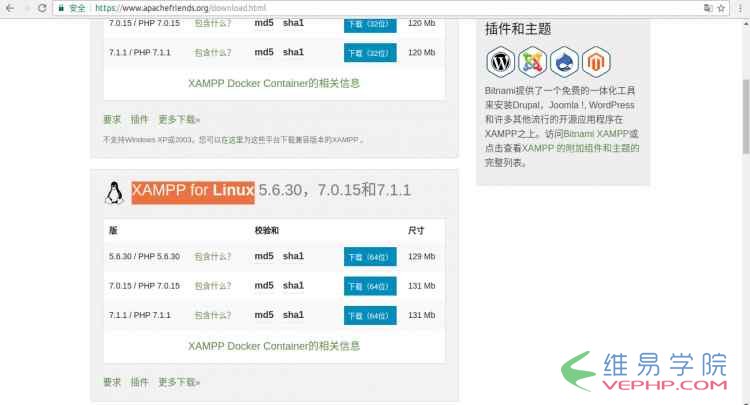Screen dimensions: 750x405
Task: Open 要求 requirements link in Windows section
Action: coord(112,119)
